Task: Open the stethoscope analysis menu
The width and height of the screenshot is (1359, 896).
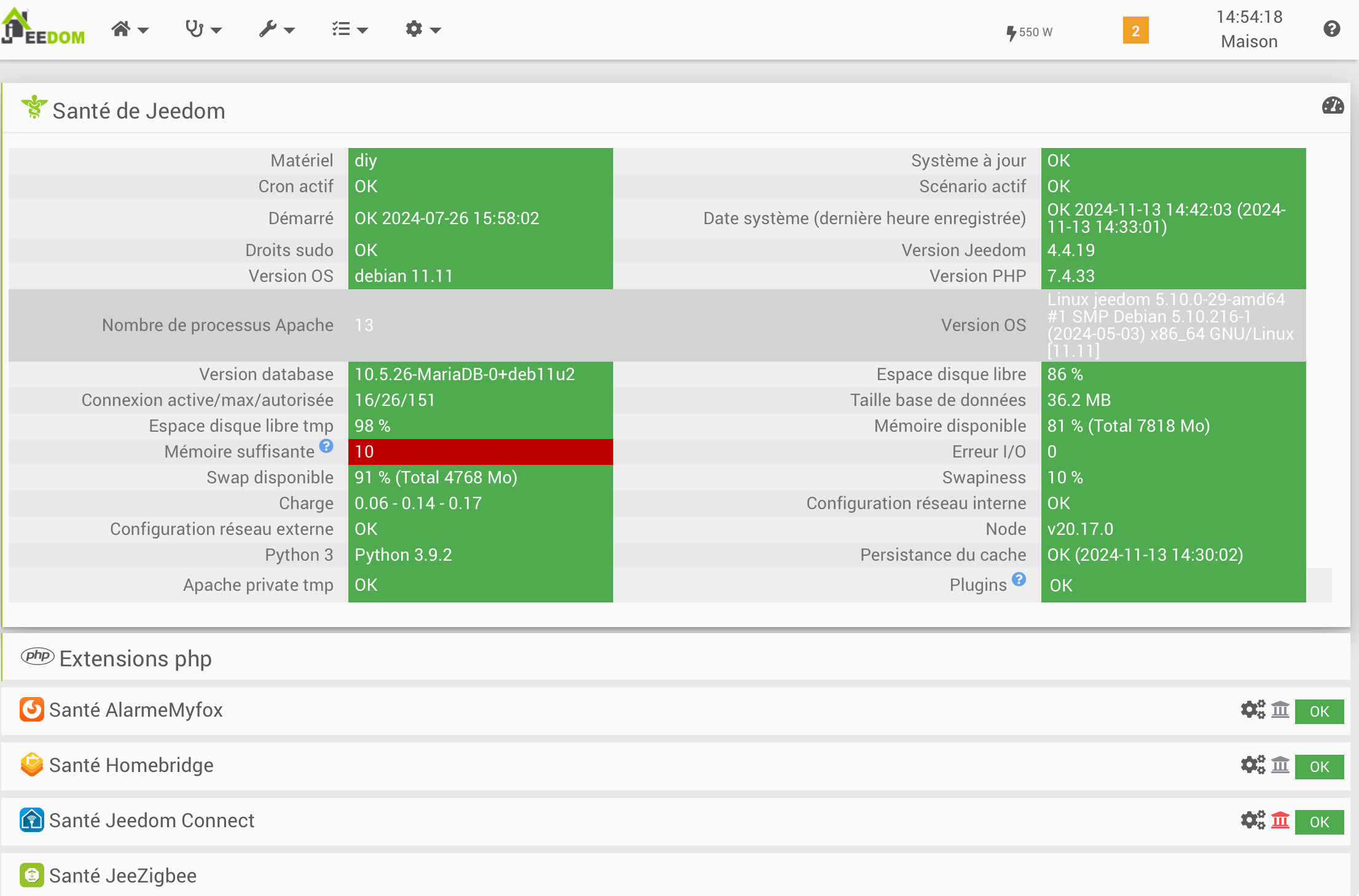Action: 203,29
